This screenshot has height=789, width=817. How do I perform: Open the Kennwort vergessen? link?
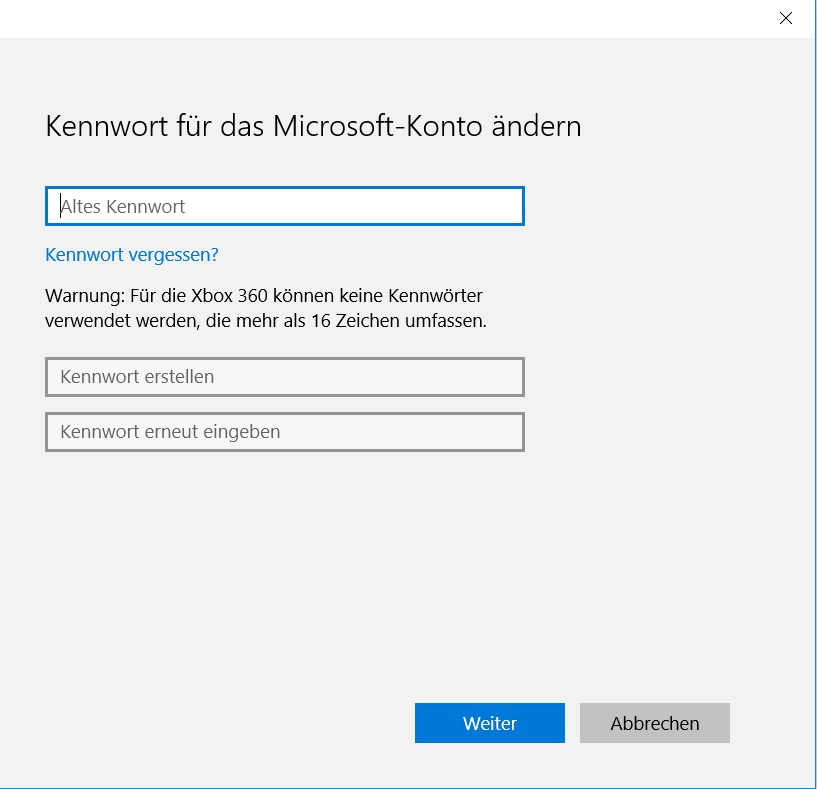[x=131, y=255]
